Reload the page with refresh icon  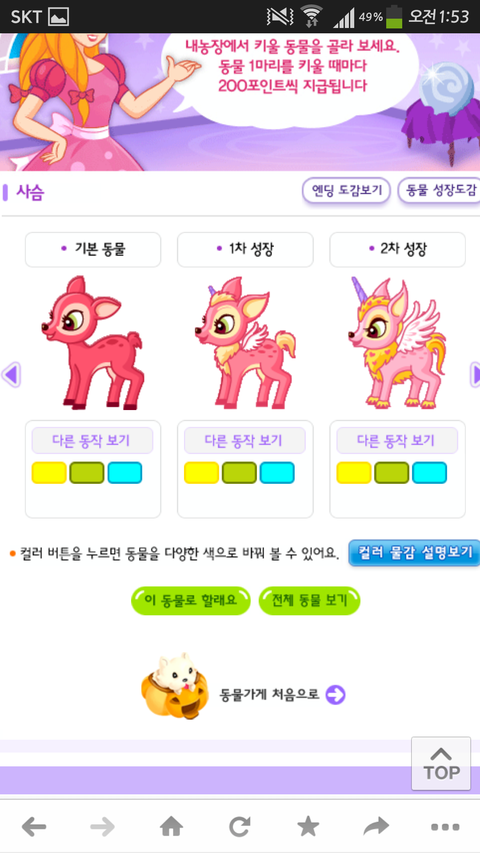point(239,827)
